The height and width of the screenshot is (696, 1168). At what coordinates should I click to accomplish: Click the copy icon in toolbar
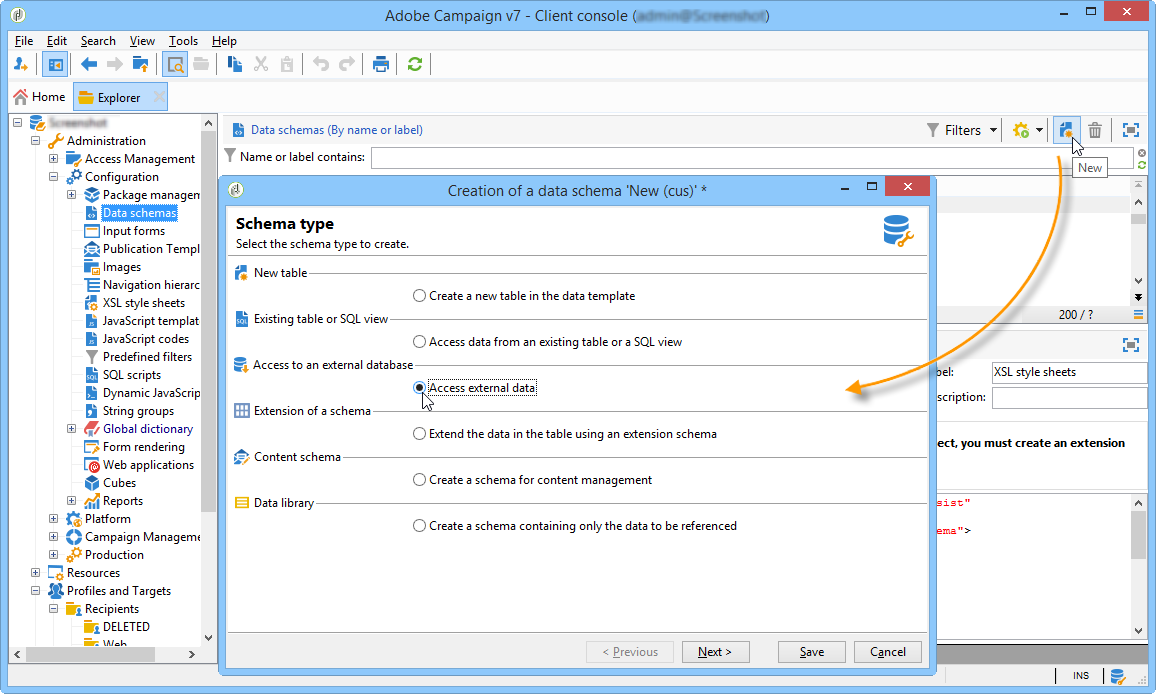coord(235,65)
